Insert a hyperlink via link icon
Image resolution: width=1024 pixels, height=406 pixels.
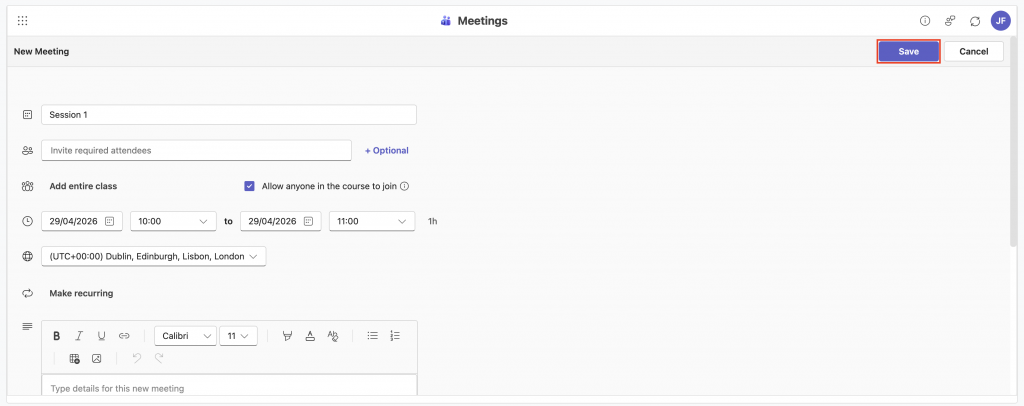point(124,336)
